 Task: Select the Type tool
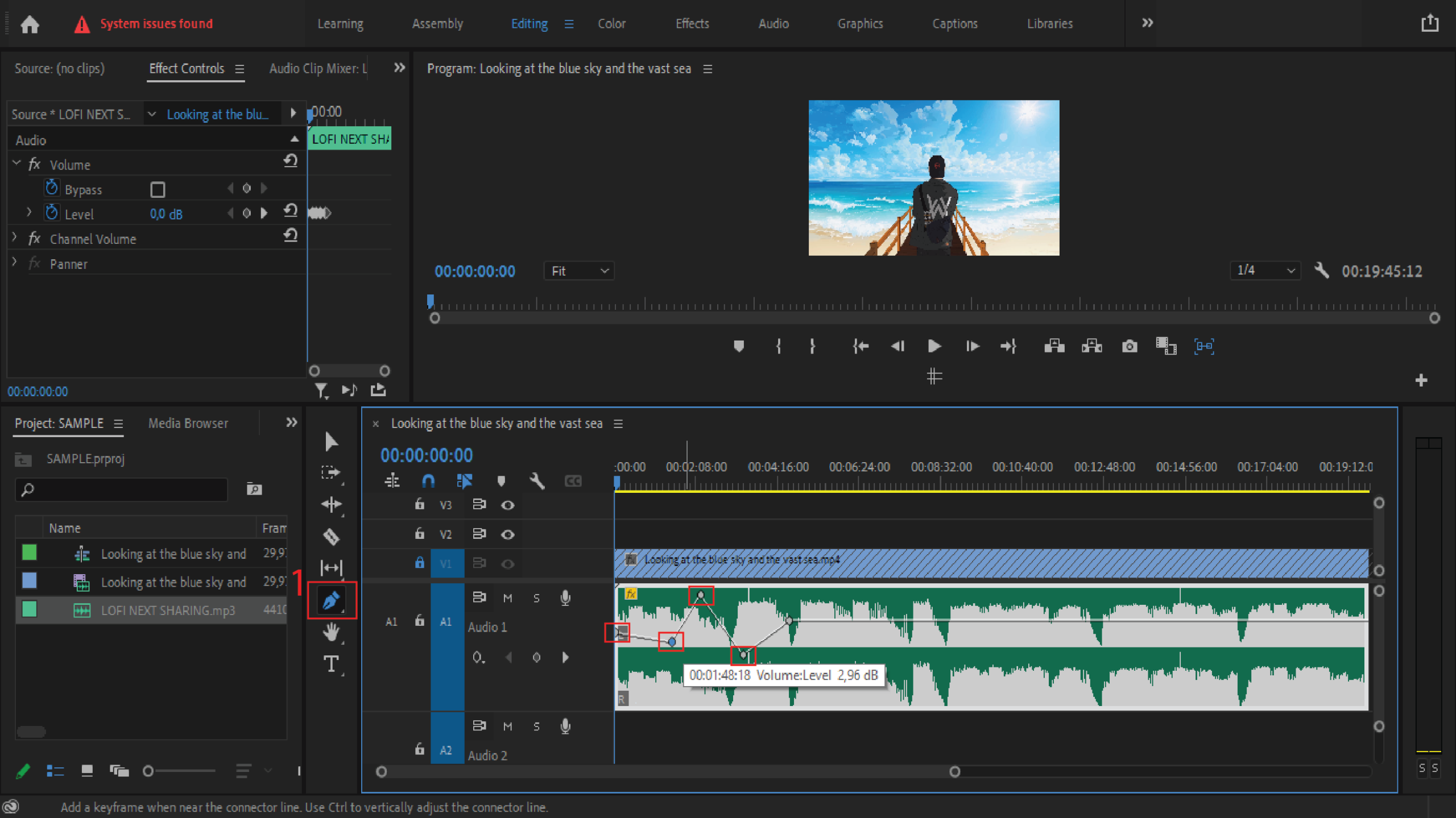(331, 663)
